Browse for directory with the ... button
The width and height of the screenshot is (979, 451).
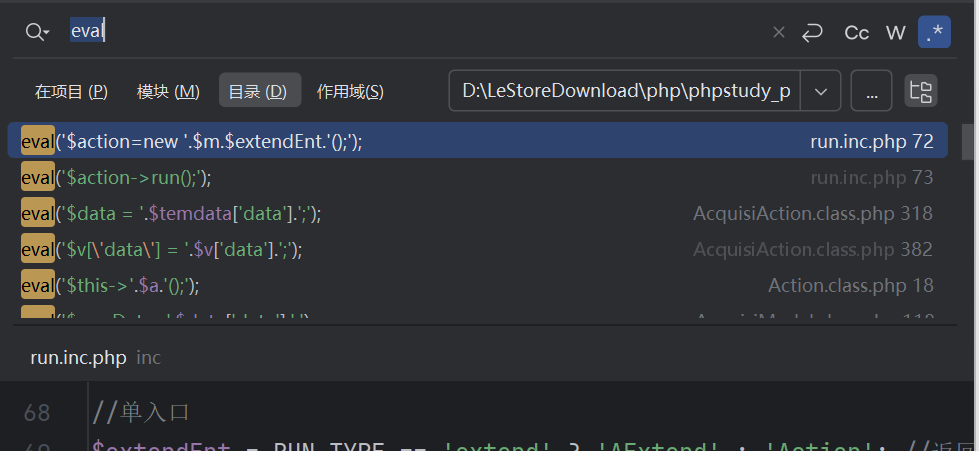coord(871,91)
